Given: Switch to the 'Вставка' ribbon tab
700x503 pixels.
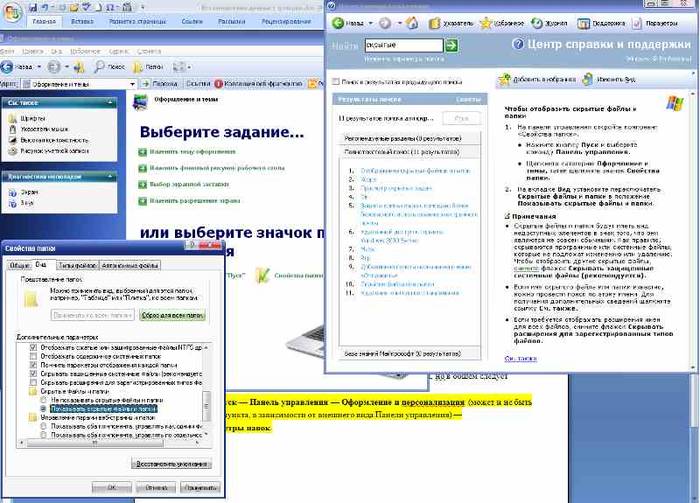Looking at the screenshot, I should pyautogui.click(x=83, y=19).
